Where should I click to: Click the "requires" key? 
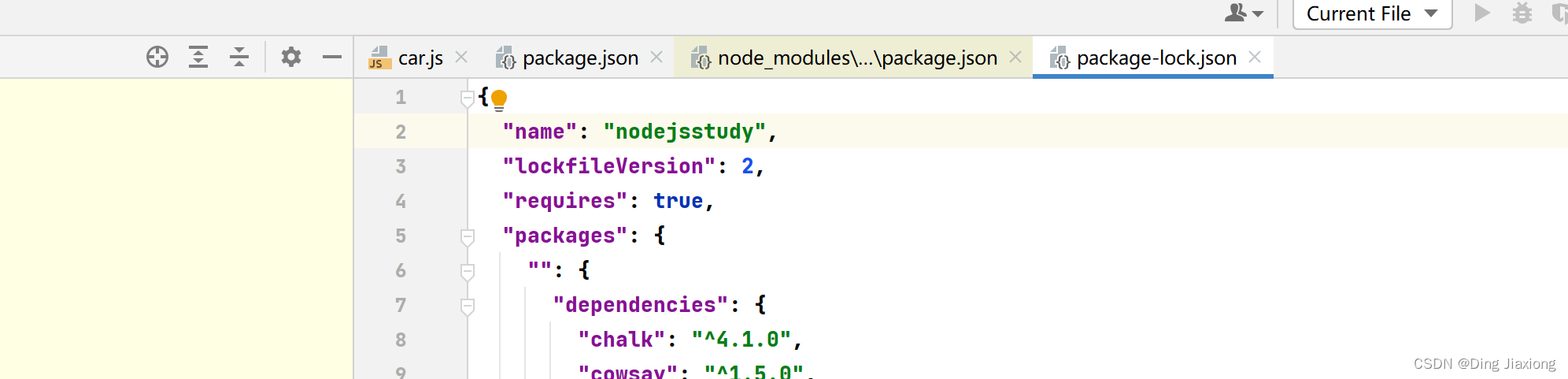[565, 201]
